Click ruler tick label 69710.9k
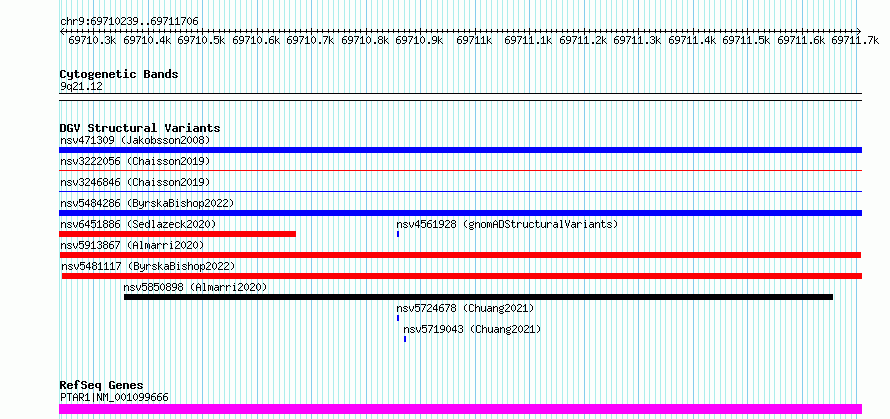 [419, 40]
